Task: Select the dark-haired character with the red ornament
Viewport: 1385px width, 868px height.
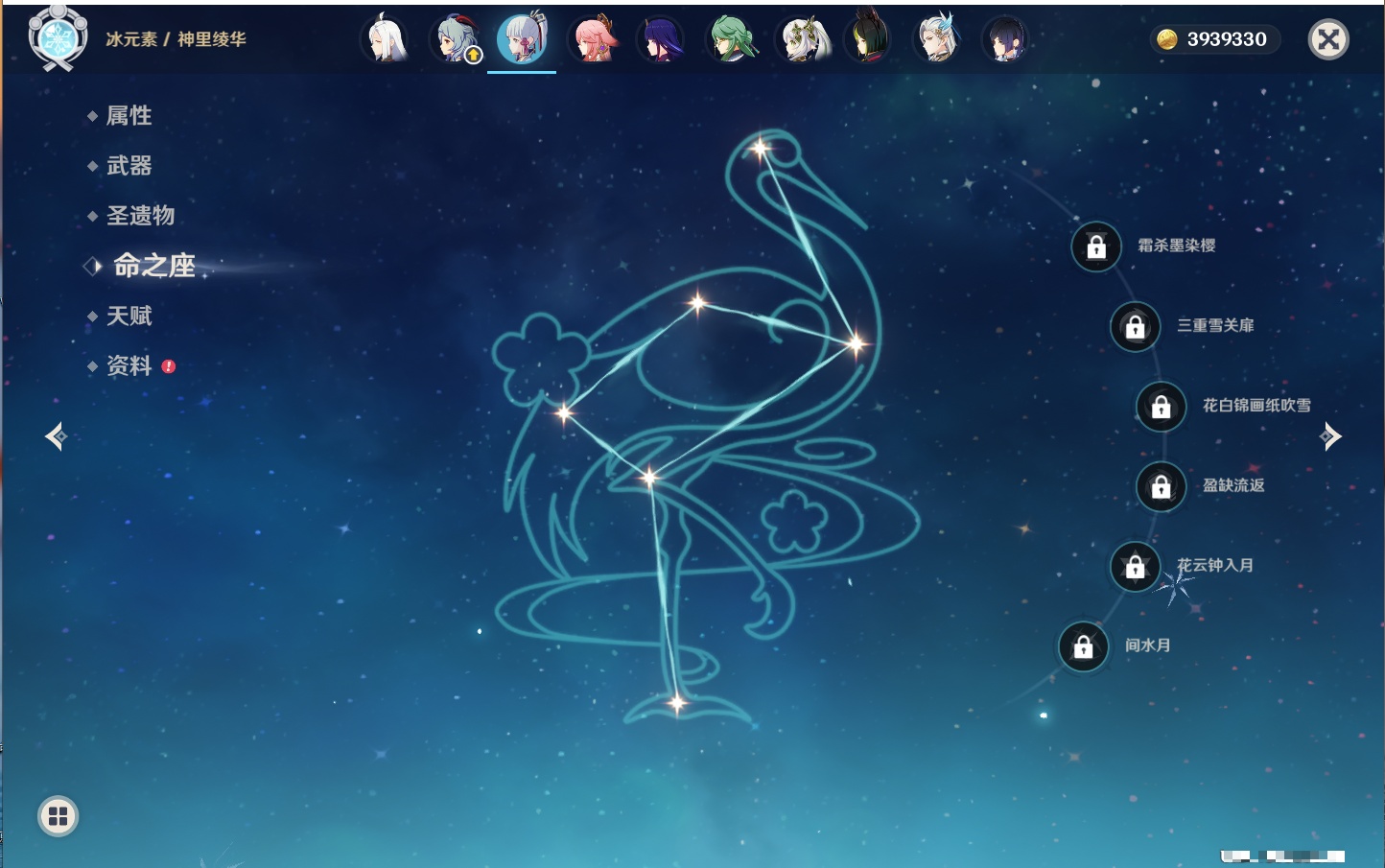Action: (868, 40)
